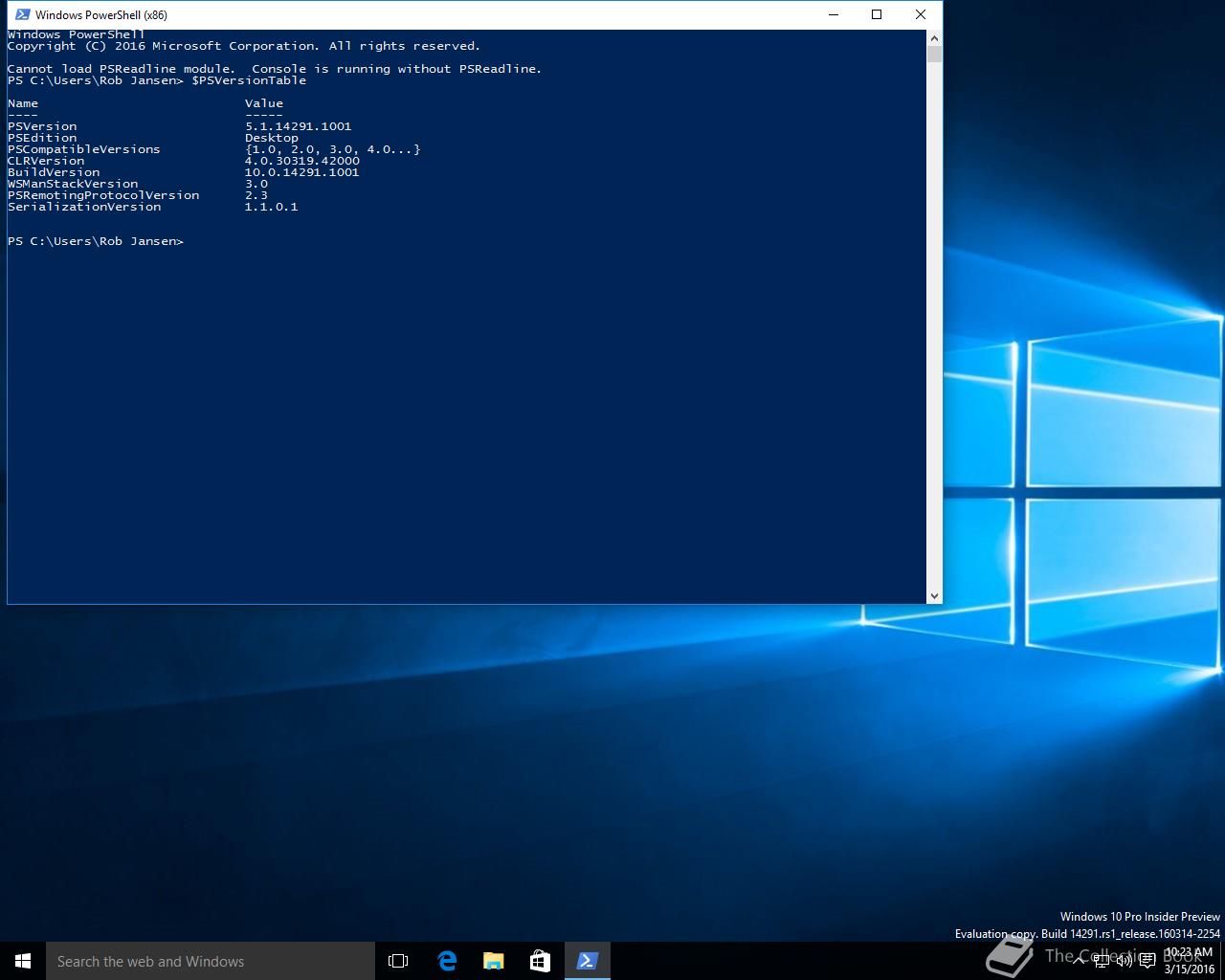The width and height of the screenshot is (1225, 980).
Task: Click the console vertical scrollbar thumb
Action: tap(934, 54)
